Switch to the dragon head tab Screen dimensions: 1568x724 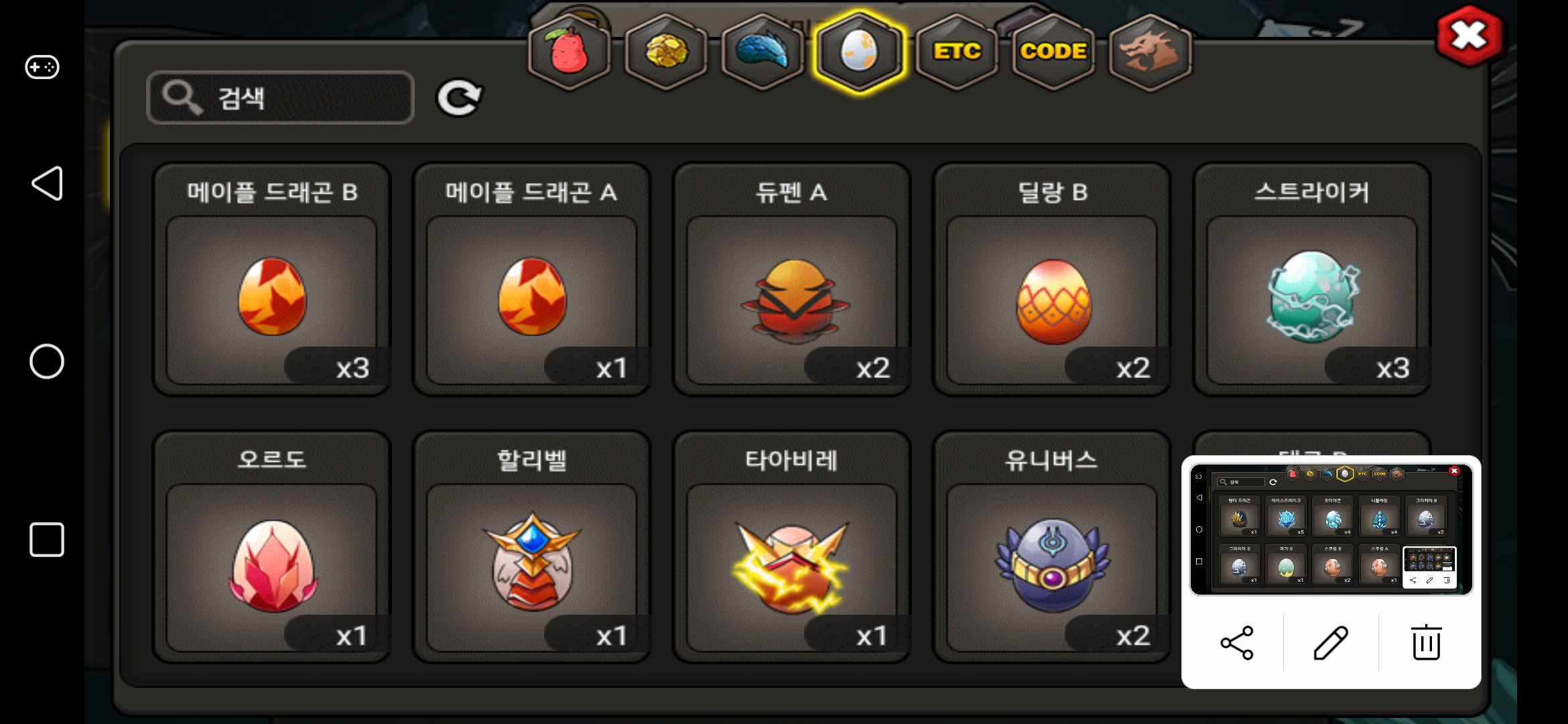(x=1150, y=52)
